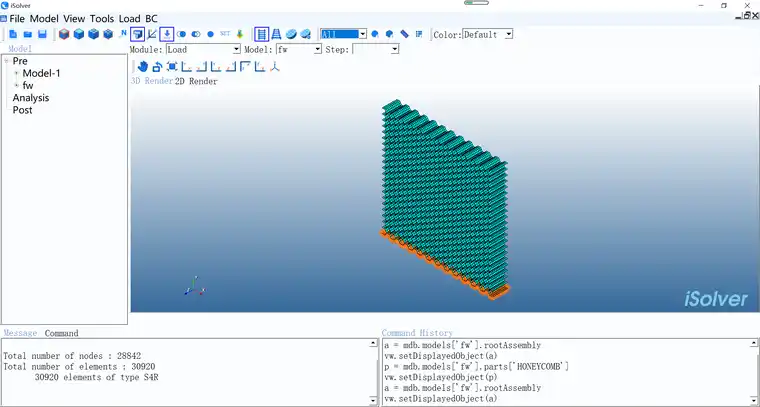Switch to the 2D Render tab
The height and width of the screenshot is (407, 760).
[196, 81]
